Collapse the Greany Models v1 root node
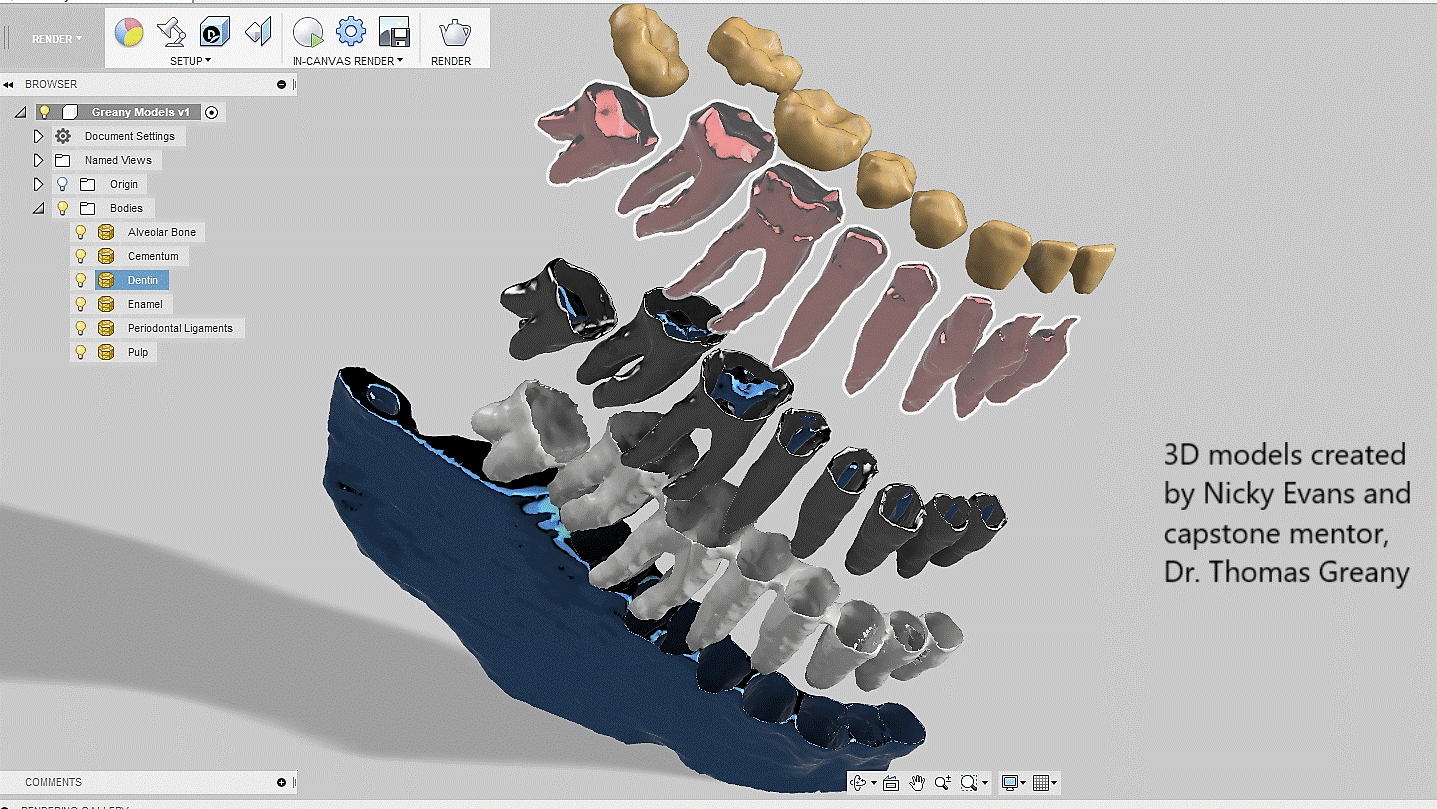 click(21, 112)
